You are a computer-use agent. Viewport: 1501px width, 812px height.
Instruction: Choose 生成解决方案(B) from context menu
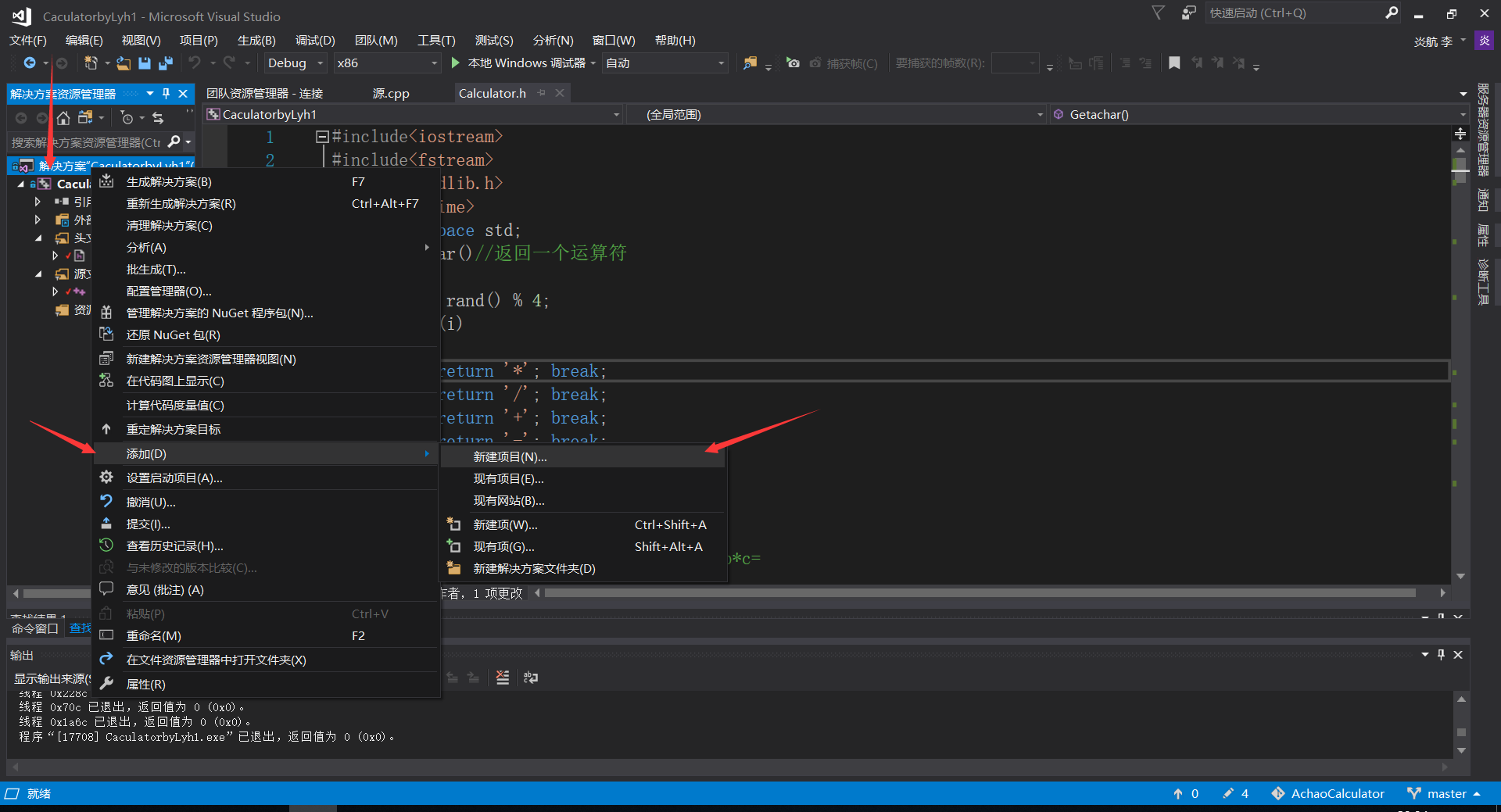[x=266, y=182]
